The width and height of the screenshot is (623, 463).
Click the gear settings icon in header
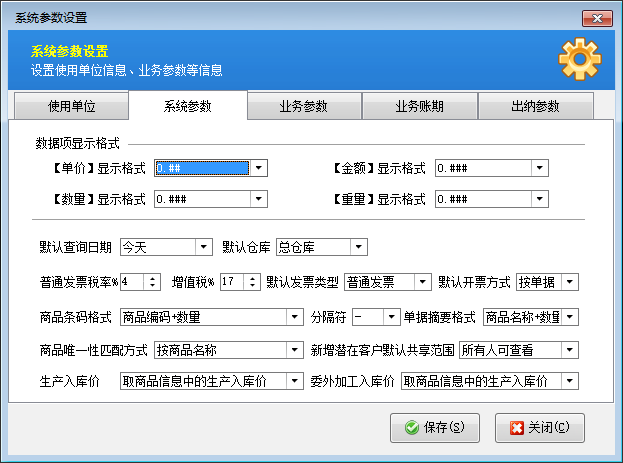coord(579,58)
